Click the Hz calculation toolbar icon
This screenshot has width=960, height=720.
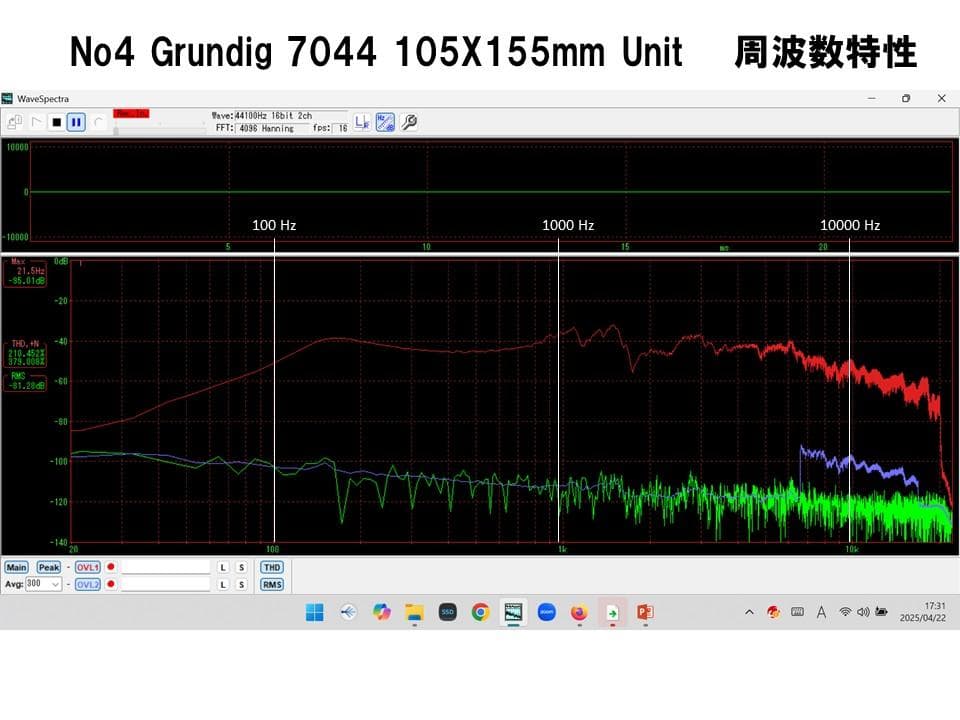click(x=385, y=122)
